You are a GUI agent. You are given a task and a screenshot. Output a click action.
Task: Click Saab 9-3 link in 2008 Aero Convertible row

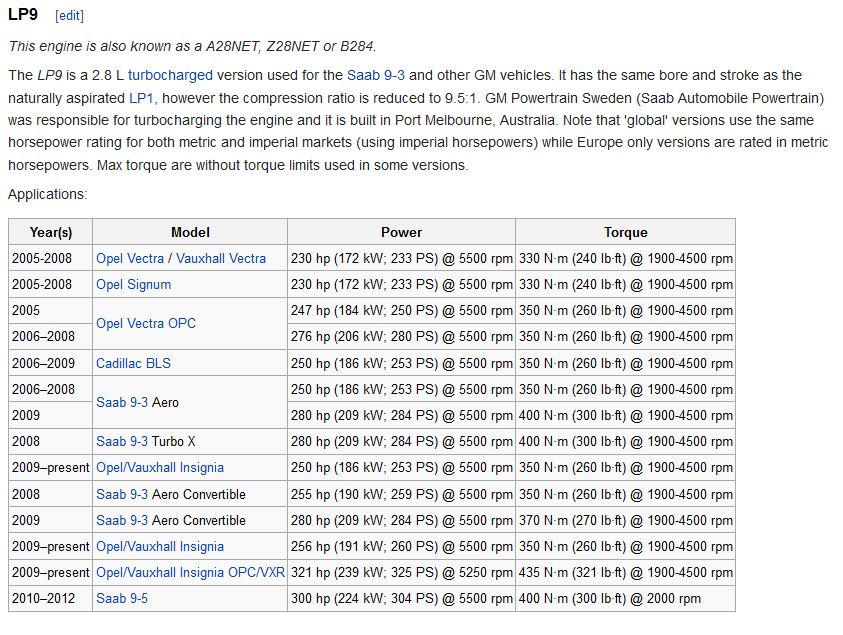(122, 494)
